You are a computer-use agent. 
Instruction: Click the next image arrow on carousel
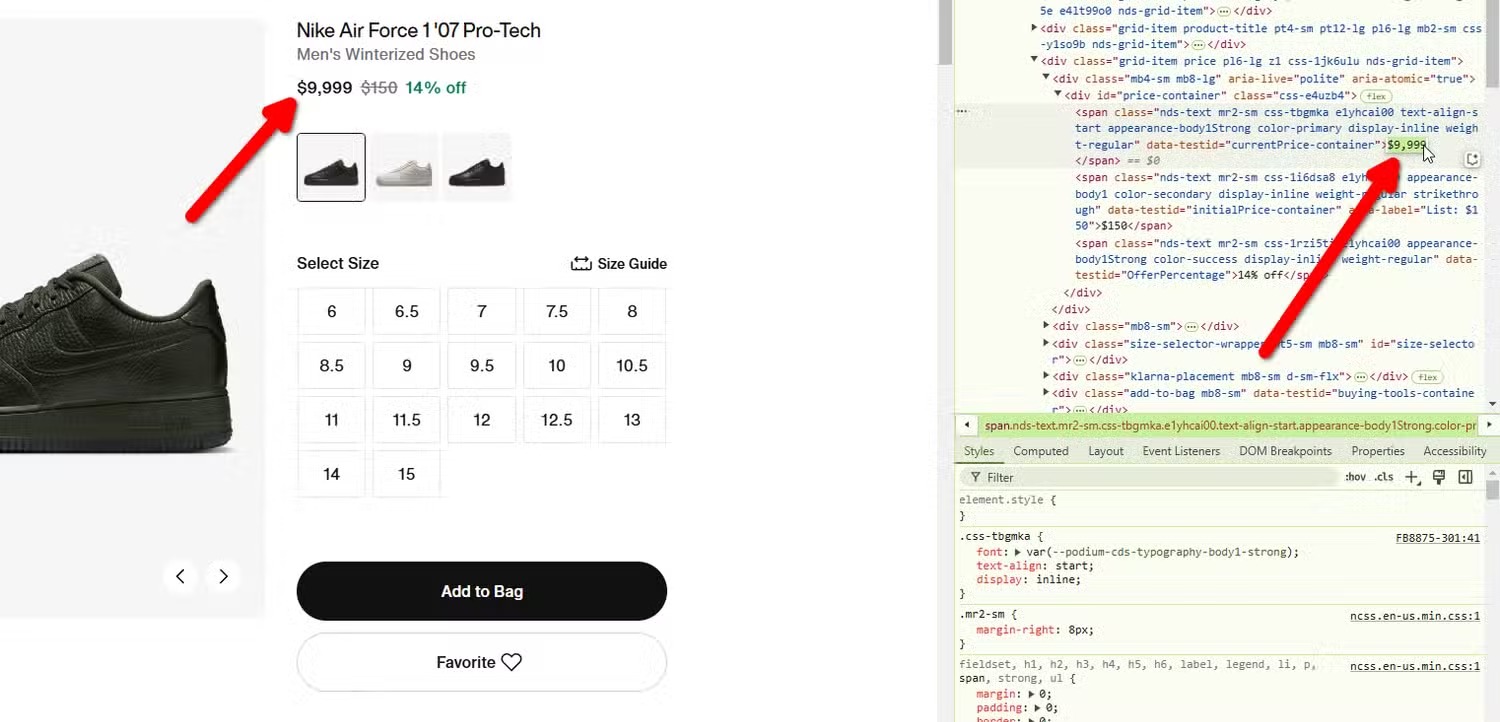(x=223, y=576)
